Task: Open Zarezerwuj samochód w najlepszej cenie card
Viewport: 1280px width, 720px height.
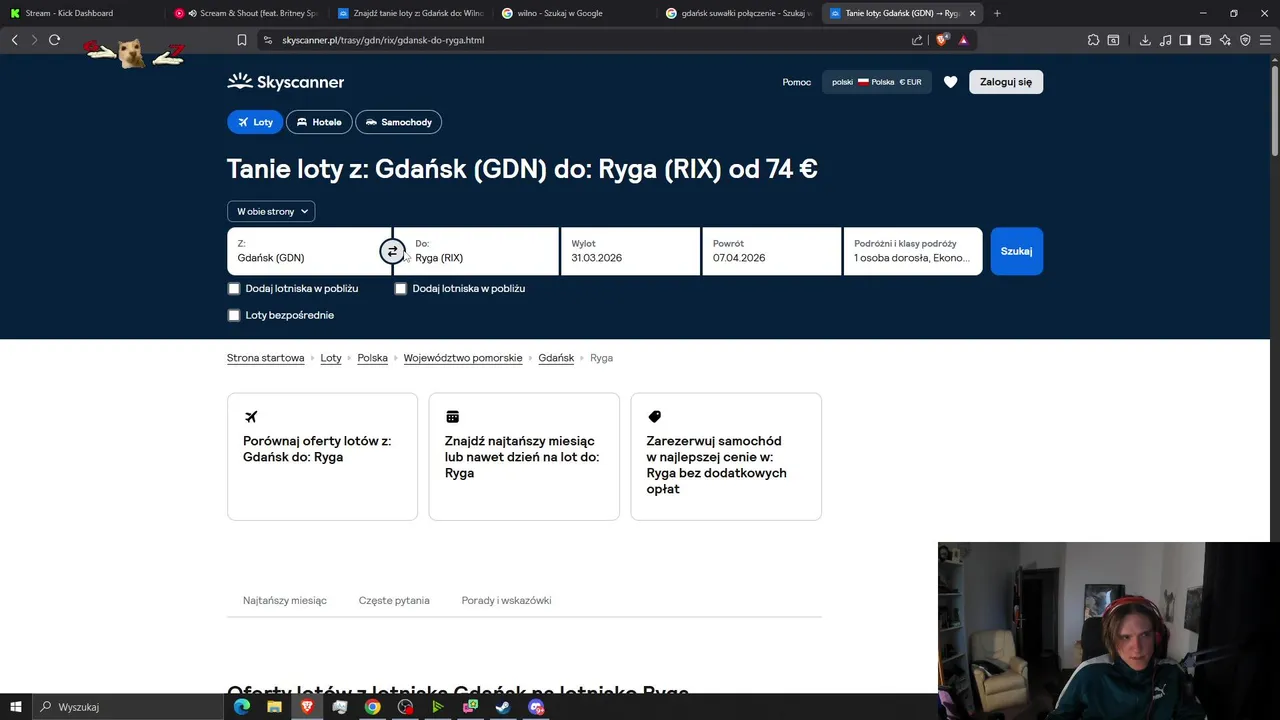Action: coord(726,456)
